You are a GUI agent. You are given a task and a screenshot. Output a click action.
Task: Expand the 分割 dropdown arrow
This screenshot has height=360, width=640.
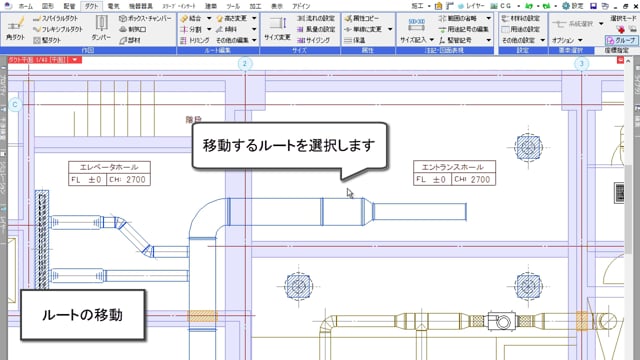click(209, 29)
